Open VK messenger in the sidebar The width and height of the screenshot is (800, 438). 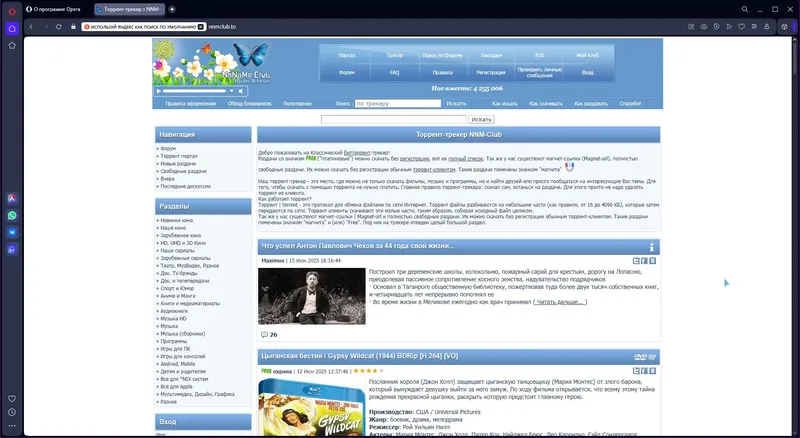click(x=12, y=232)
